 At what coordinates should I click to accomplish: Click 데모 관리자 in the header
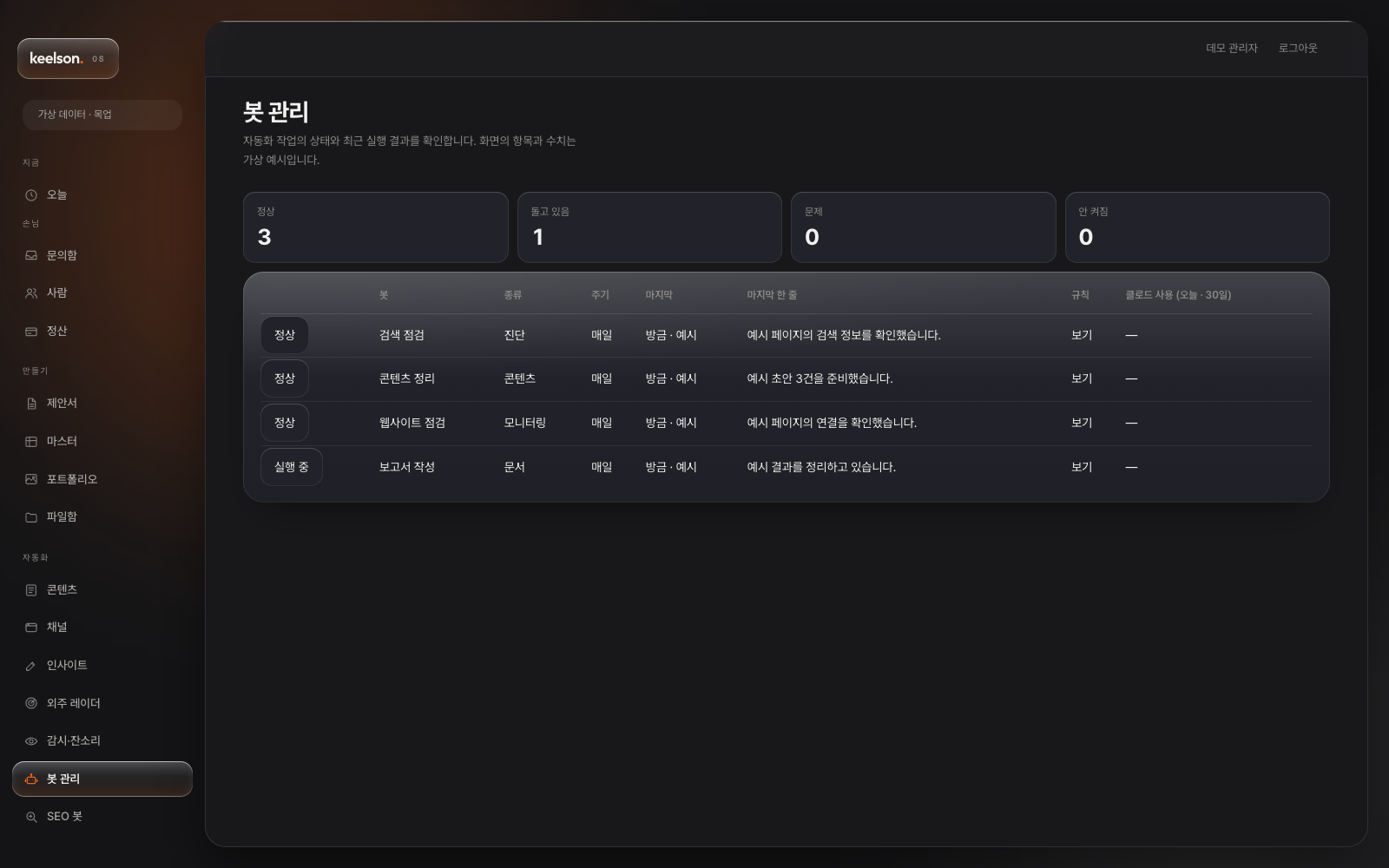(x=1231, y=49)
